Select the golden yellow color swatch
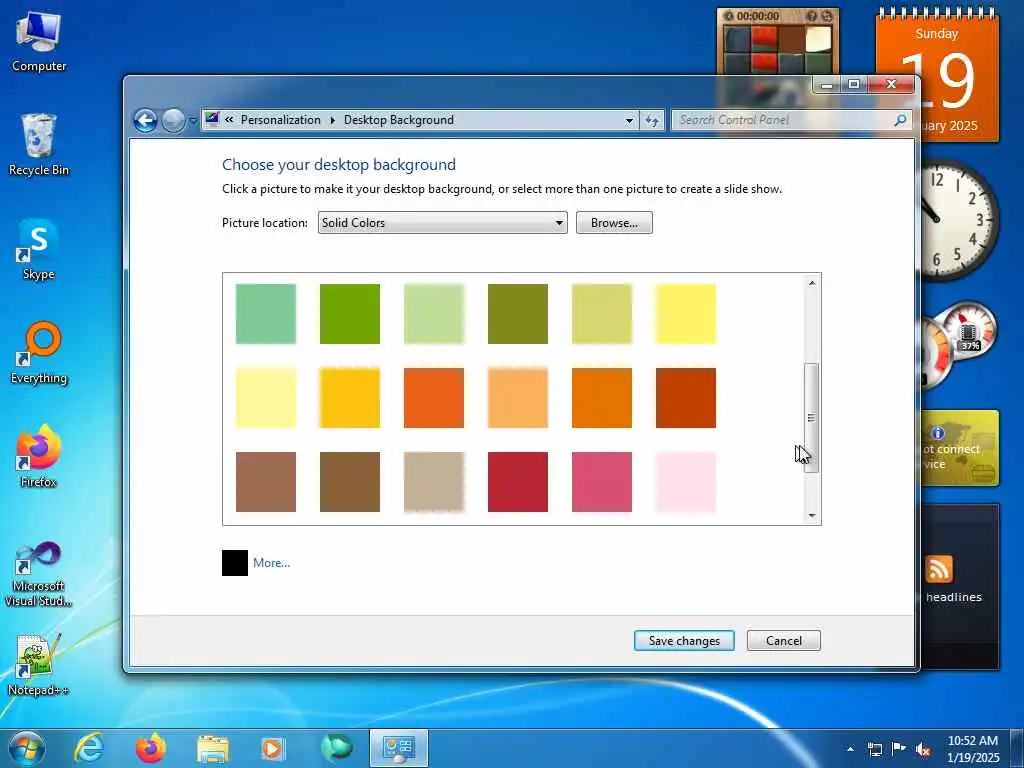The image size is (1024, 768). [349, 398]
